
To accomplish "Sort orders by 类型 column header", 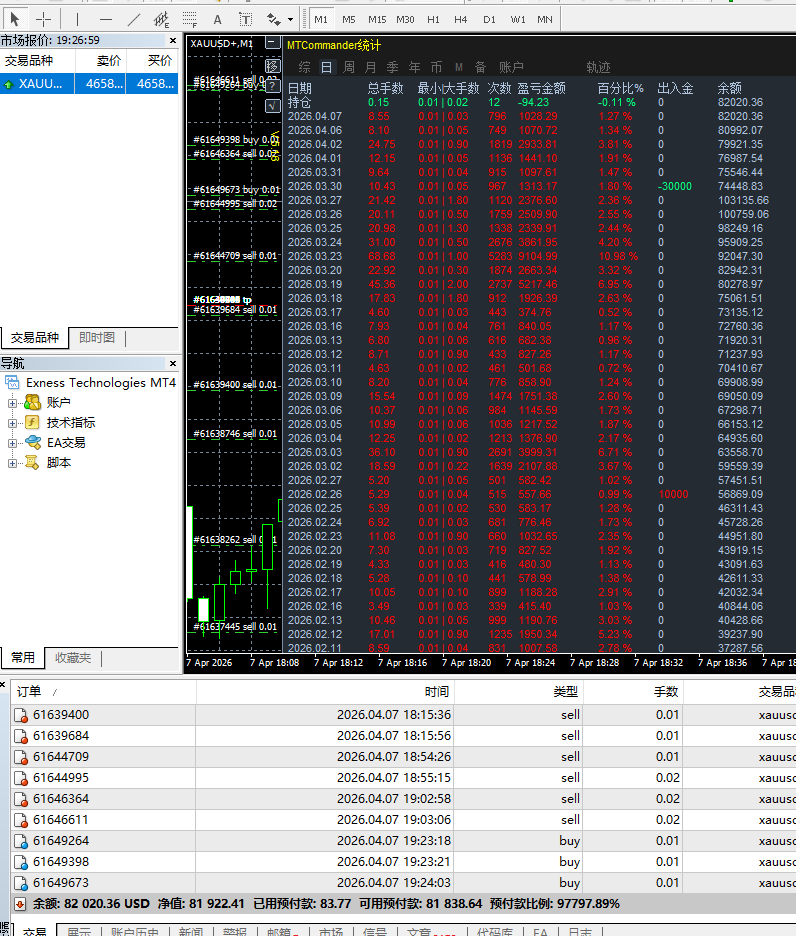I will (x=518, y=691).
